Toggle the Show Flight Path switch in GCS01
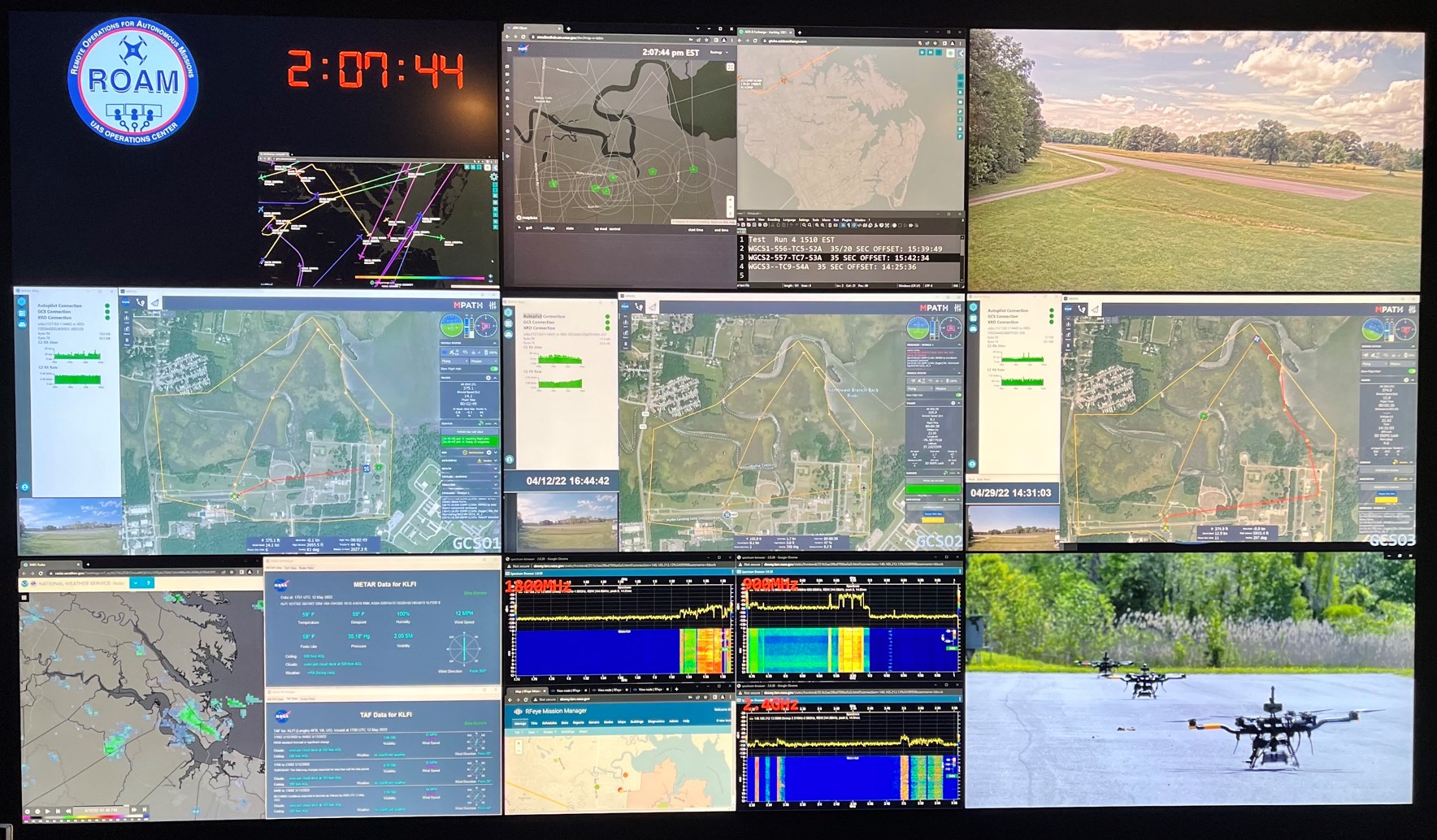The image size is (1437, 840). tap(494, 369)
